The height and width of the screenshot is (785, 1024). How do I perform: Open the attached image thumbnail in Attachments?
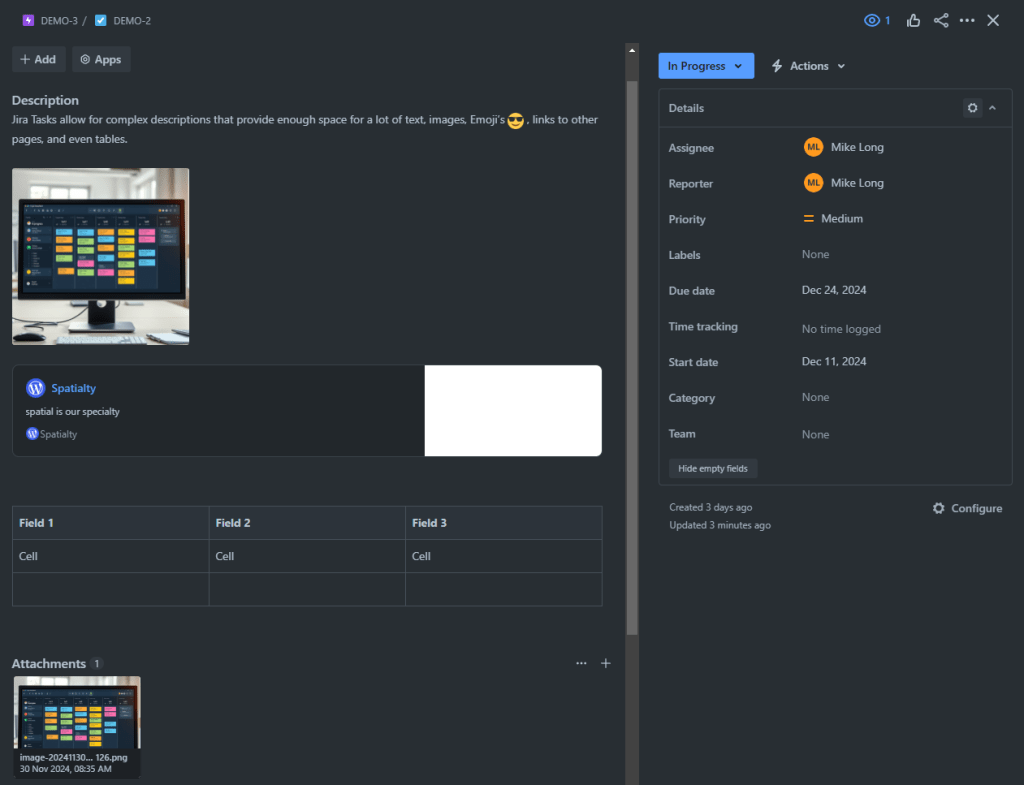pos(77,712)
